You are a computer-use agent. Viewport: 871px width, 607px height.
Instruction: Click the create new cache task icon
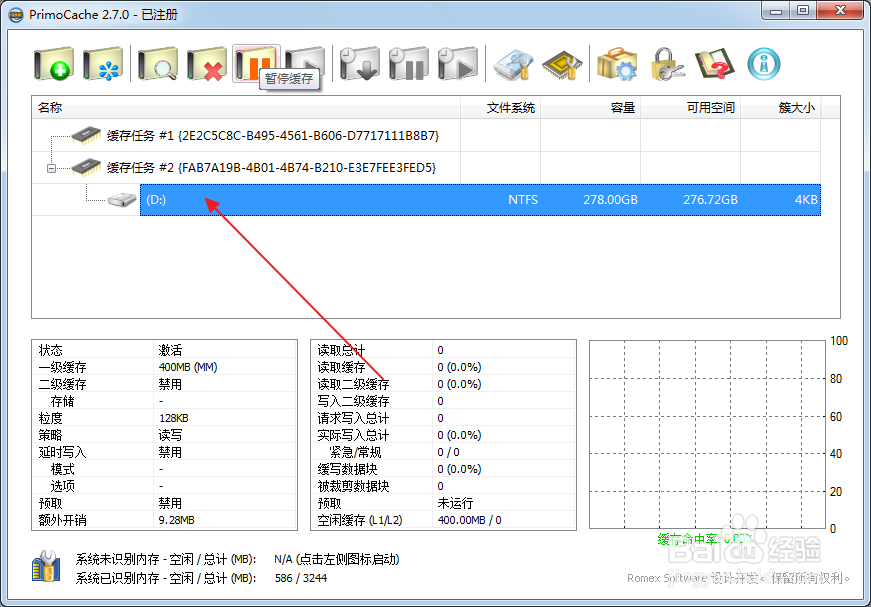coord(53,64)
